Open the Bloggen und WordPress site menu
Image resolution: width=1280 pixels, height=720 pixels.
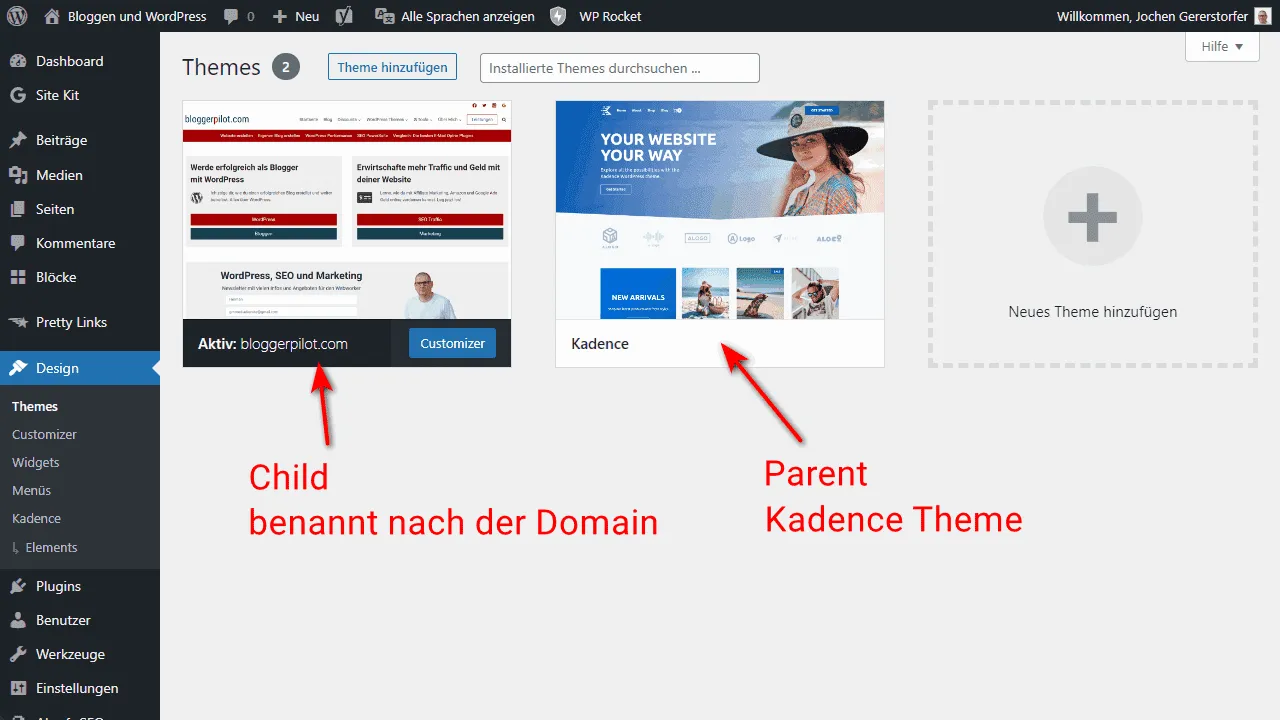[125, 16]
